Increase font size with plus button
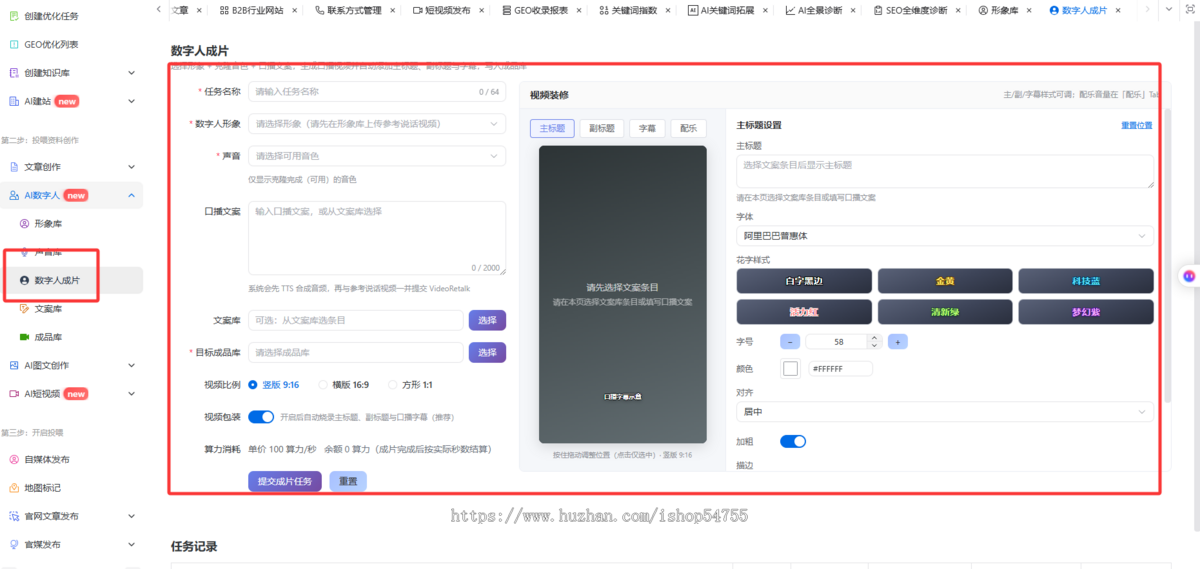1200x569 pixels. coord(898,341)
